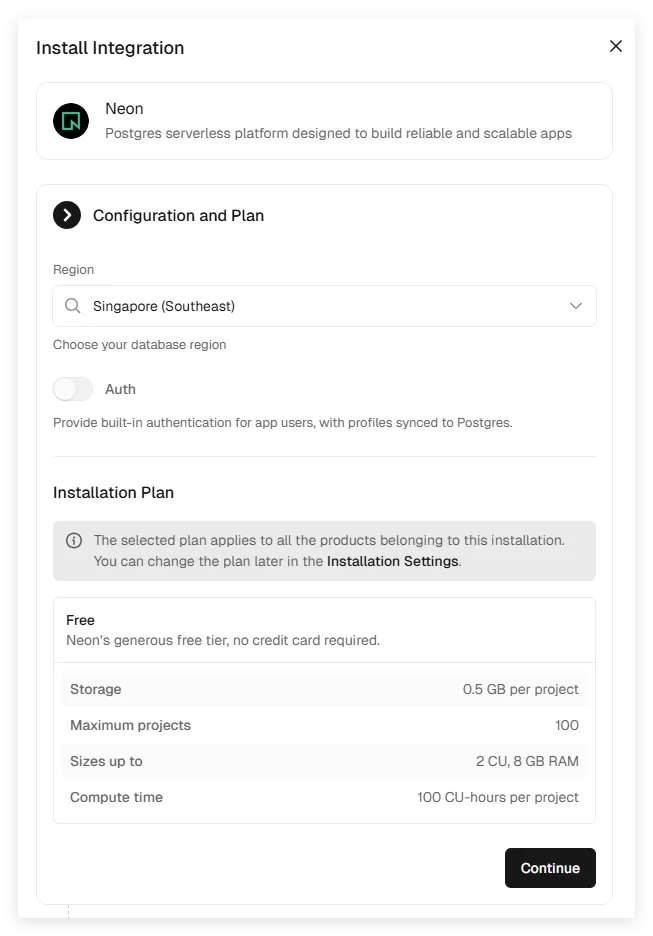Select the Free plan card

pyautogui.click(x=324, y=630)
